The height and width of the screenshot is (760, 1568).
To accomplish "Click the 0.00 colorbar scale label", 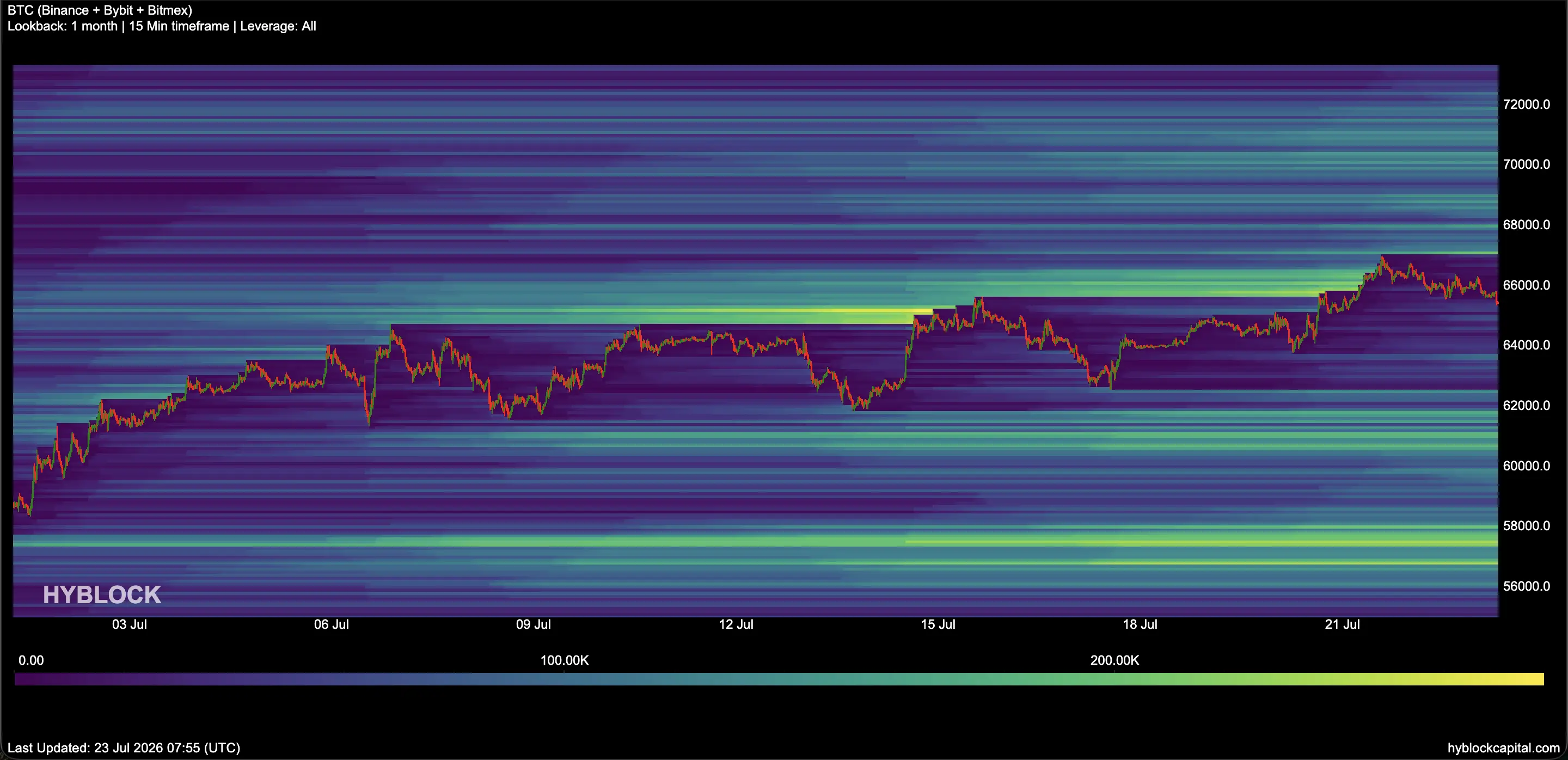I will click(31, 661).
